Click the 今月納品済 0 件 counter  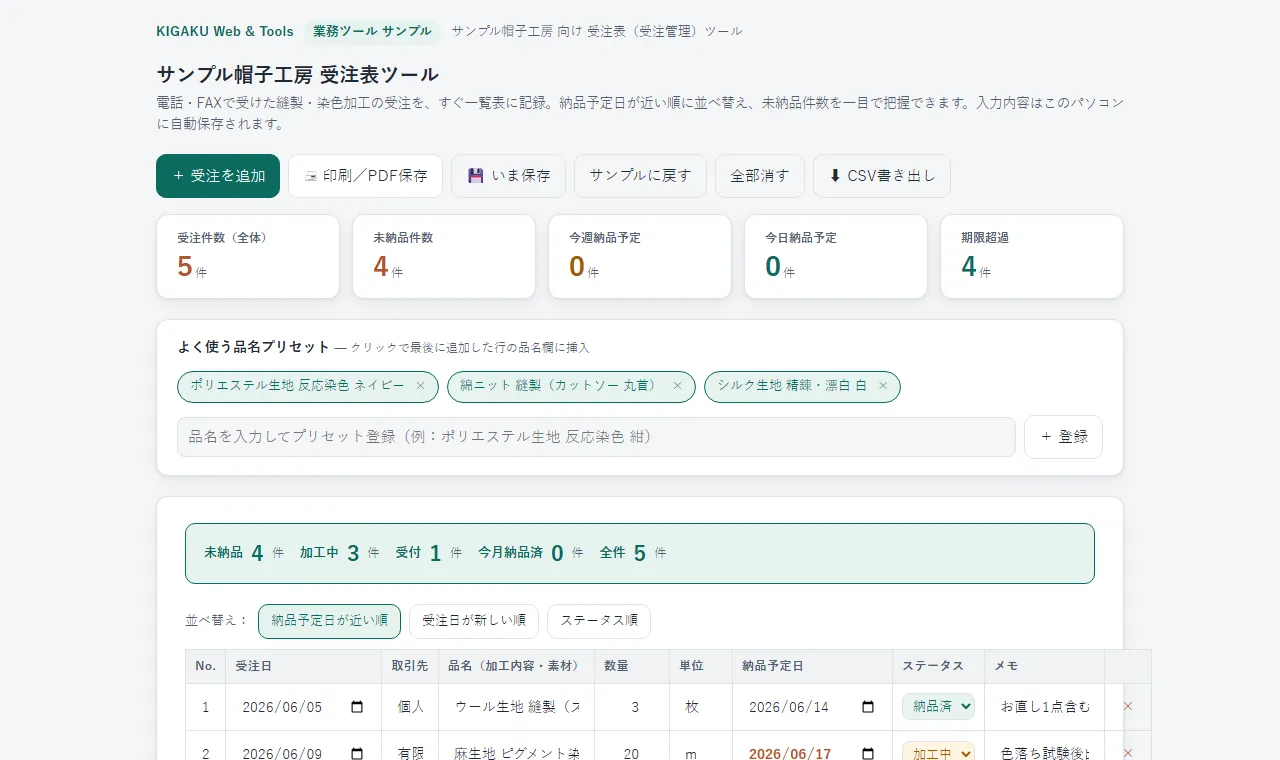coord(530,553)
